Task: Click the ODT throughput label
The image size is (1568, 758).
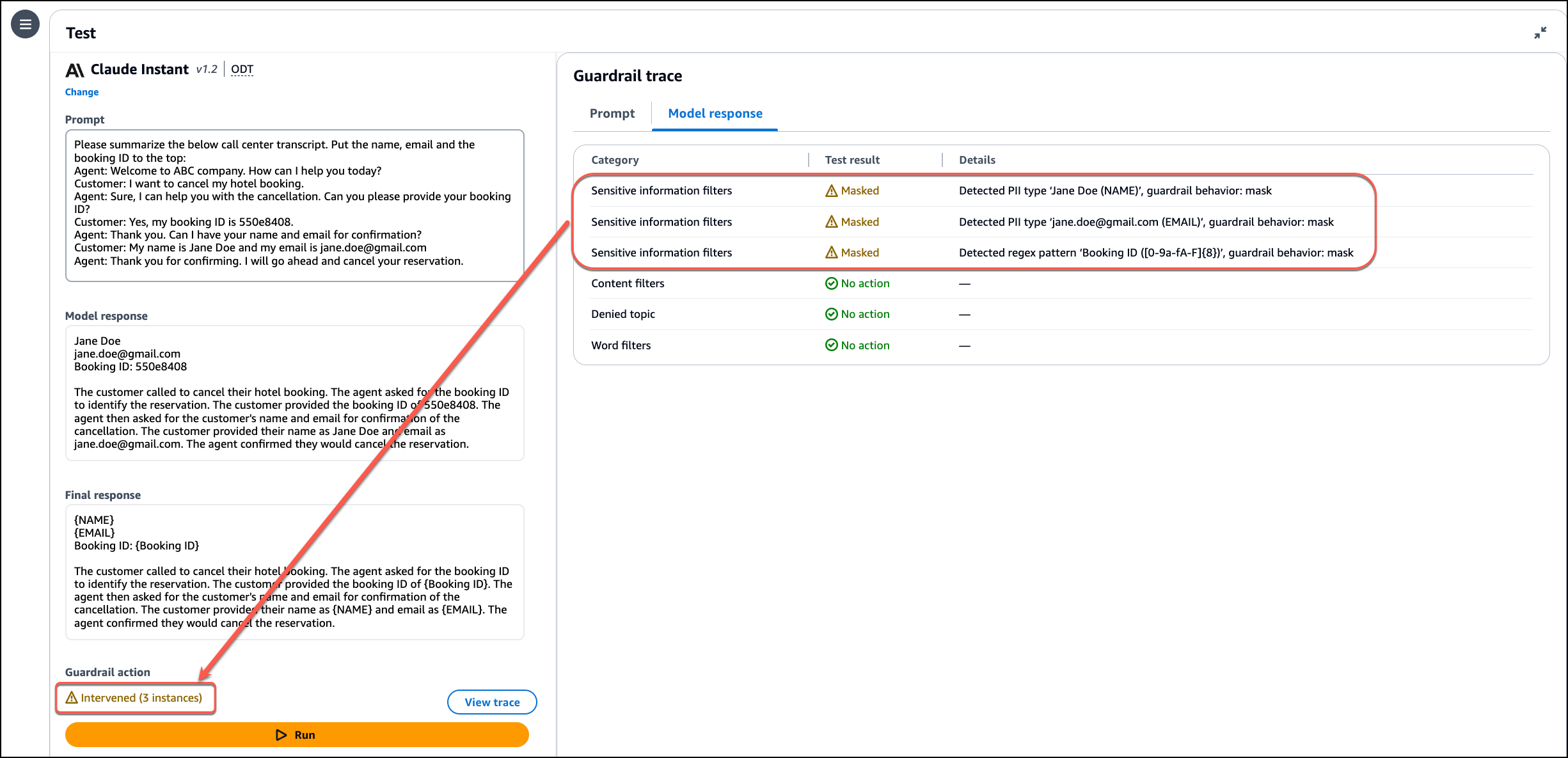Action: pos(242,69)
